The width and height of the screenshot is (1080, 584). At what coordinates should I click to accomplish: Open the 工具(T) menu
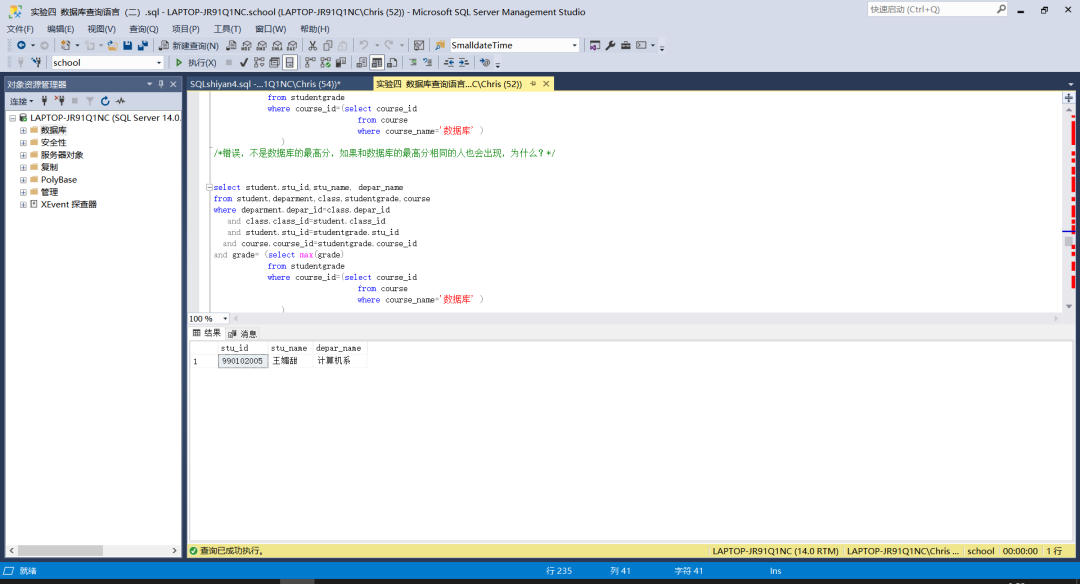click(227, 29)
